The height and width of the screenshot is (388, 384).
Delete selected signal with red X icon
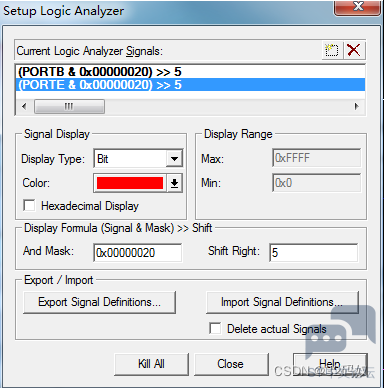tap(353, 51)
